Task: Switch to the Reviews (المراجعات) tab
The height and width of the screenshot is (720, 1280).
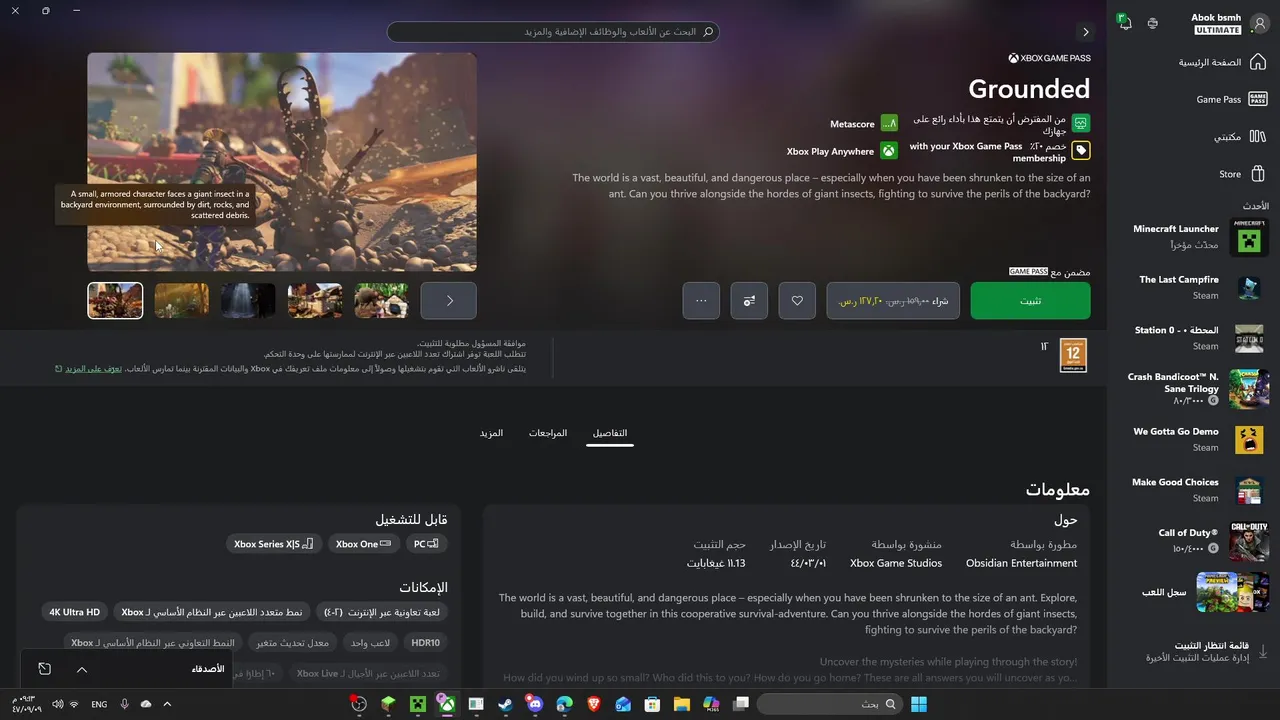Action: click(548, 433)
